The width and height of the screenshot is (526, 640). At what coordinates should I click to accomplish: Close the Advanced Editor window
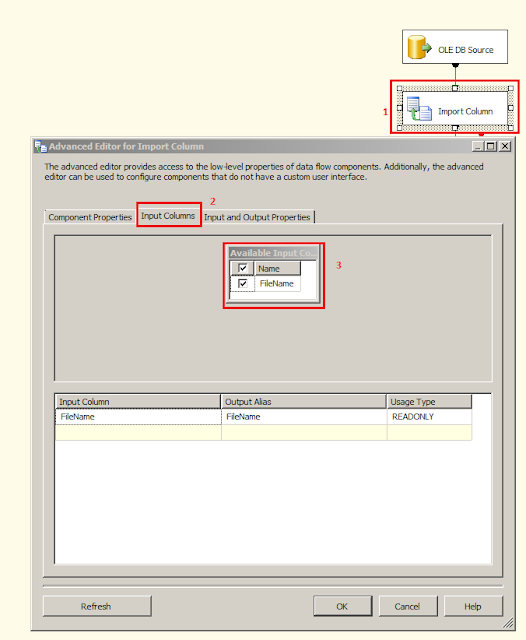[505, 146]
